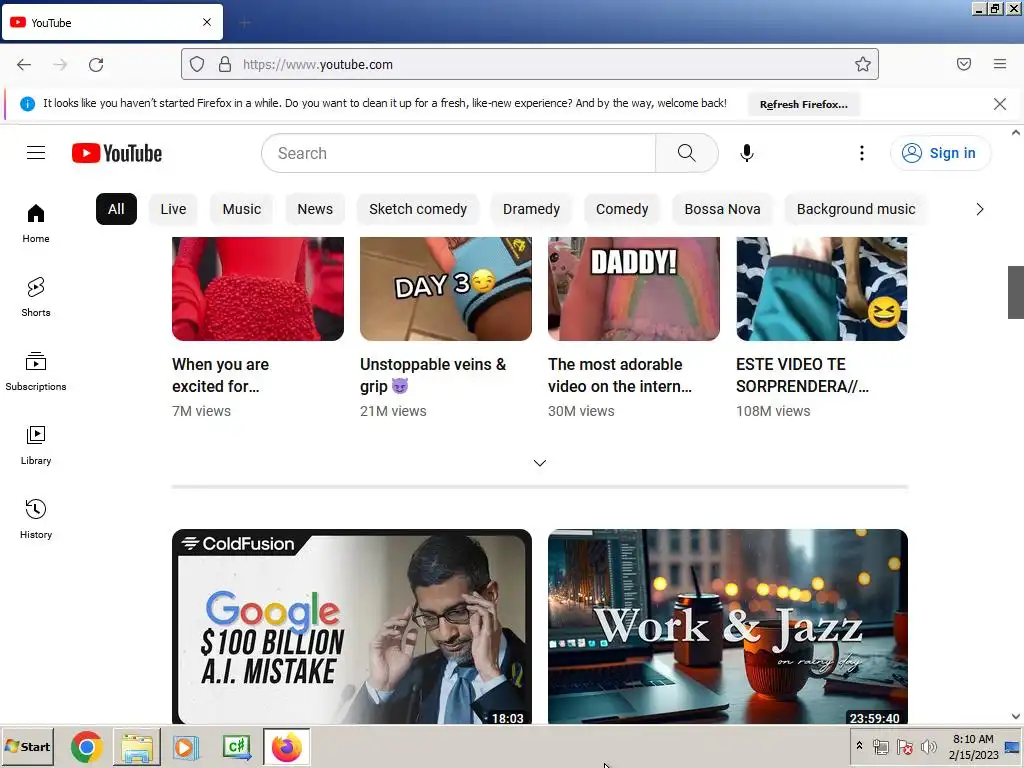This screenshot has width=1024, height=768.
Task: Click the YouTube logo
Action: click(x=117, y=153)
